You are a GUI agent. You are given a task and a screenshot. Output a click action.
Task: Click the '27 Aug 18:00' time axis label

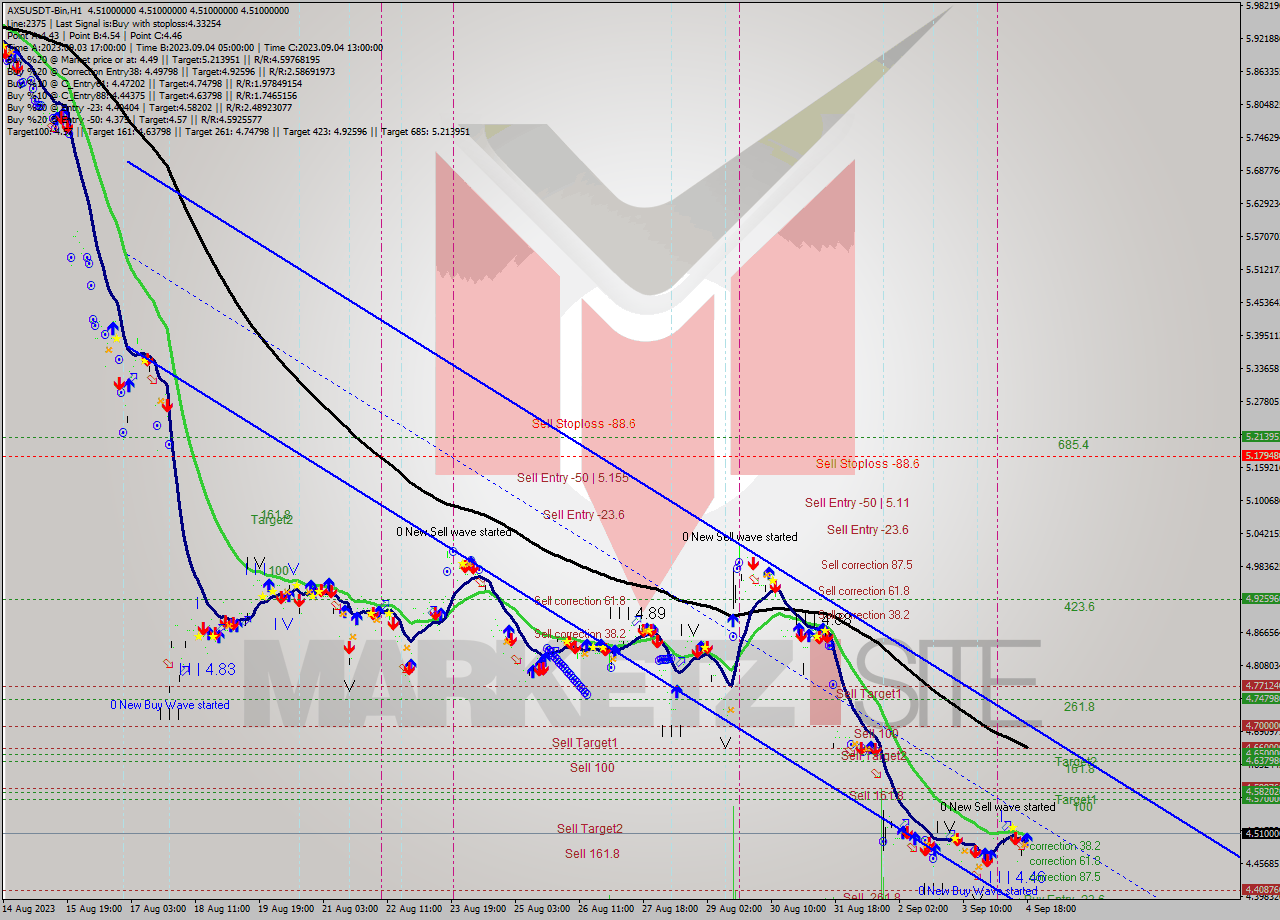coord(669,909)
